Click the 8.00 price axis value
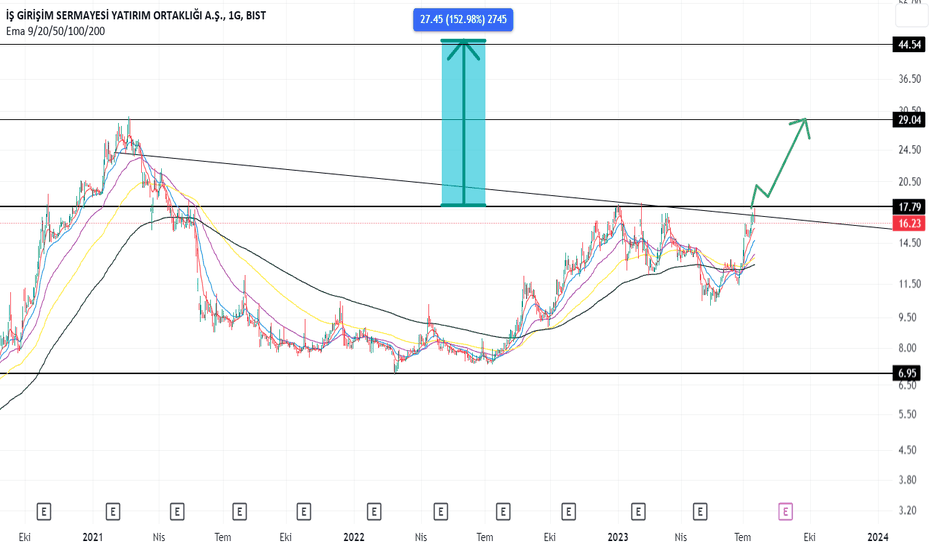Image resolution: width=932 pixels, height=550 pixels. [x=908, y=348]
